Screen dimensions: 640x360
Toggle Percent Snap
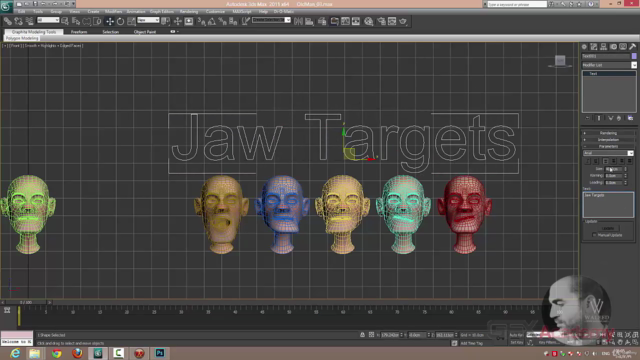[x=222, y=21]
